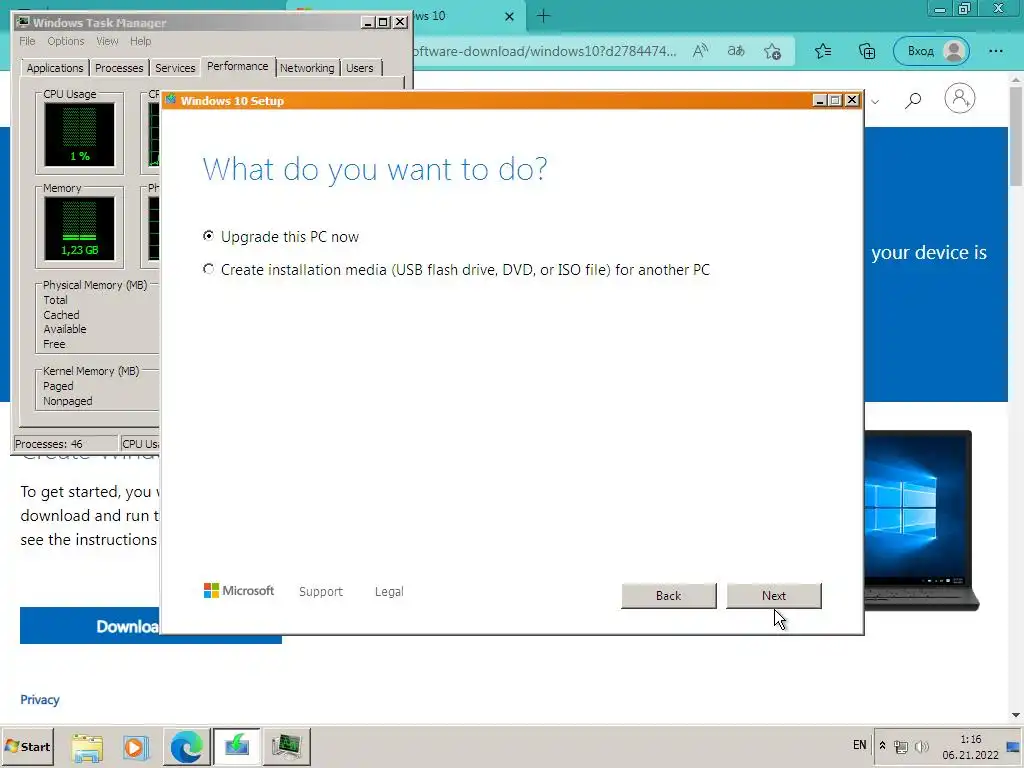
Task: Click the Memory gauge showing 1,23 GB
Action: tap(80, 228)
